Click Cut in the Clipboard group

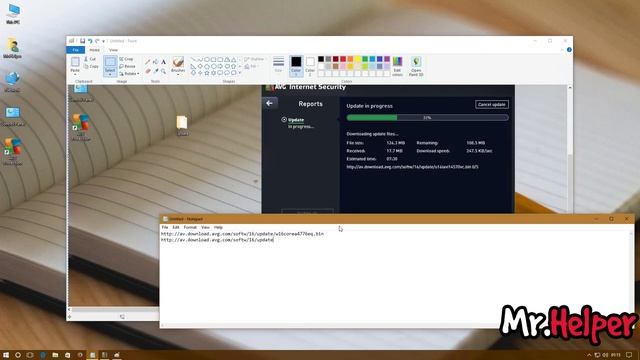point(90,59)
